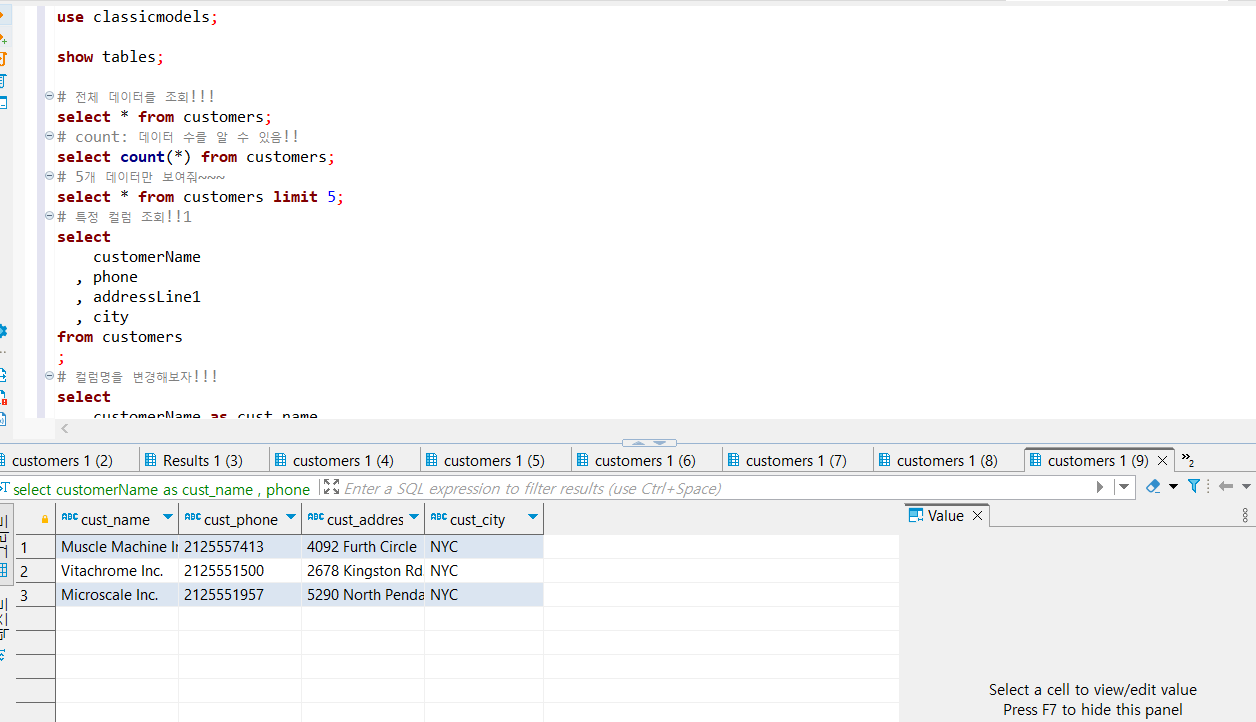Collapse the '# 5개' comment fold marker

pyautogui.click(x=49, y=176)
